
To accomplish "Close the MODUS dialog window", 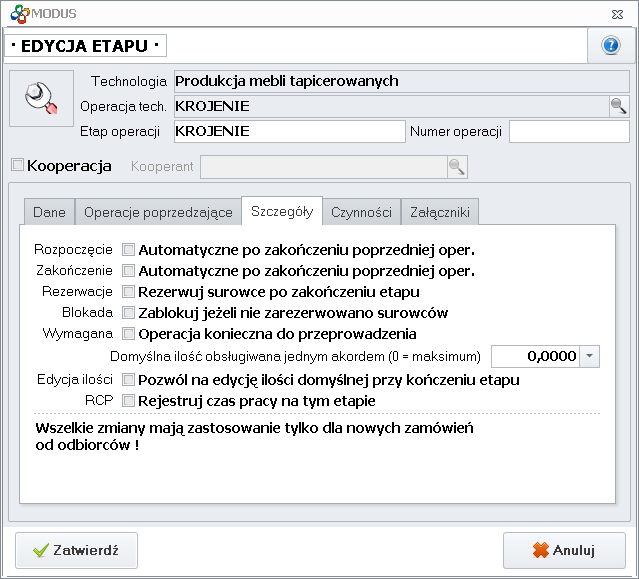I will (617, 15).
